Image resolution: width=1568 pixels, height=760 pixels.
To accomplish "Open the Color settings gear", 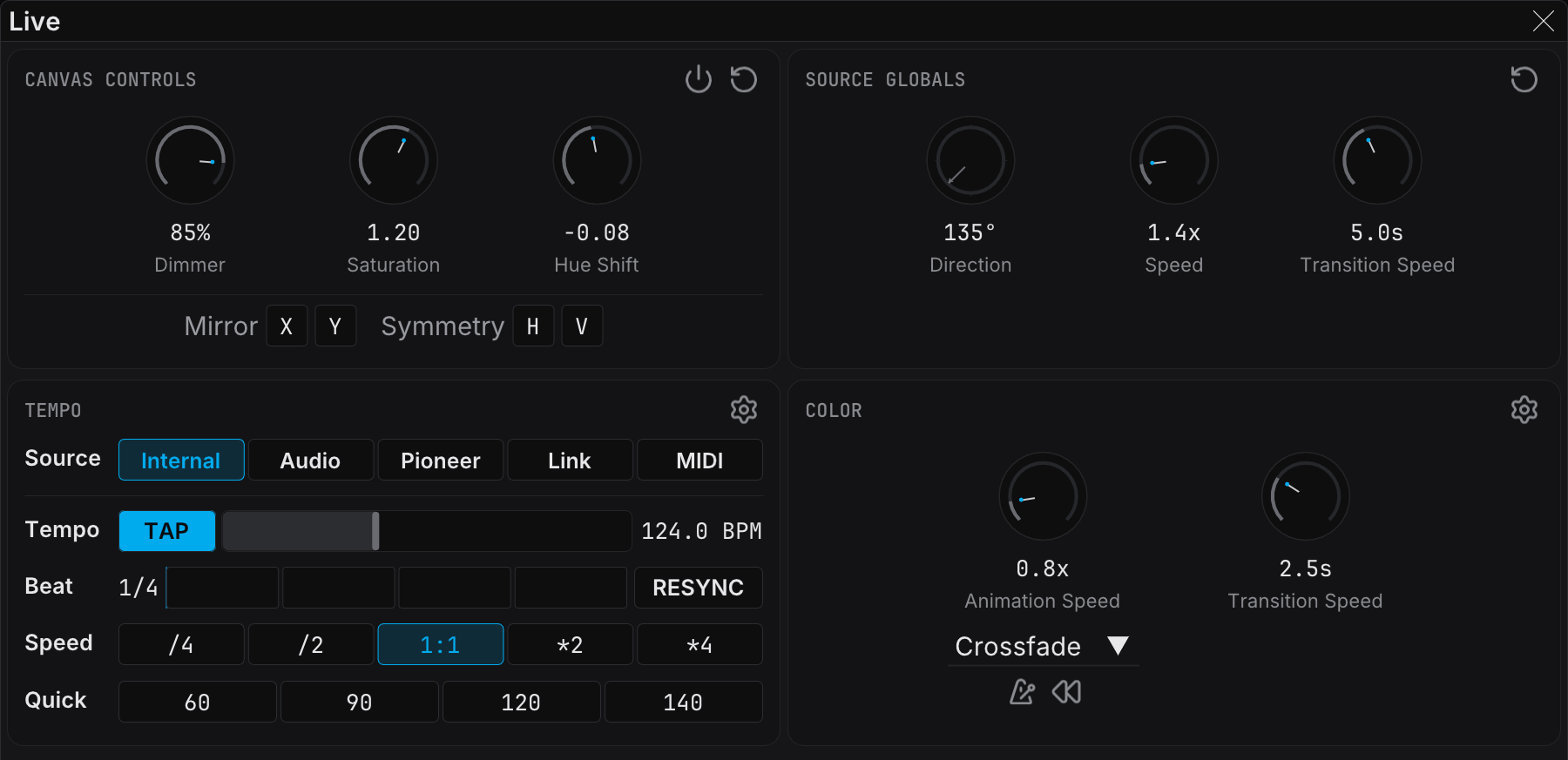I will pos(1524,409).
